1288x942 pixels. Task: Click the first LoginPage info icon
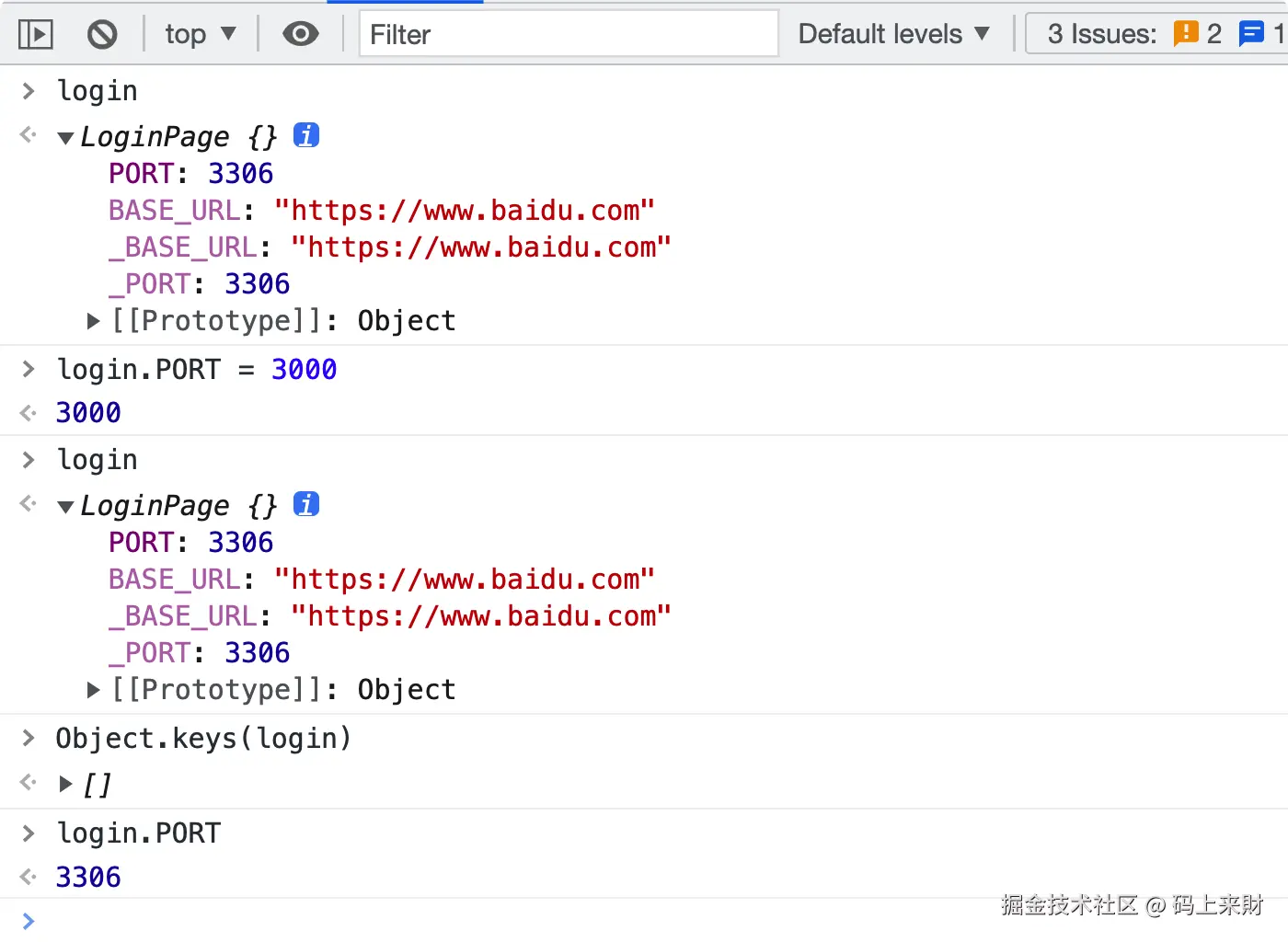pyautogui.click(x=306, y=135)
